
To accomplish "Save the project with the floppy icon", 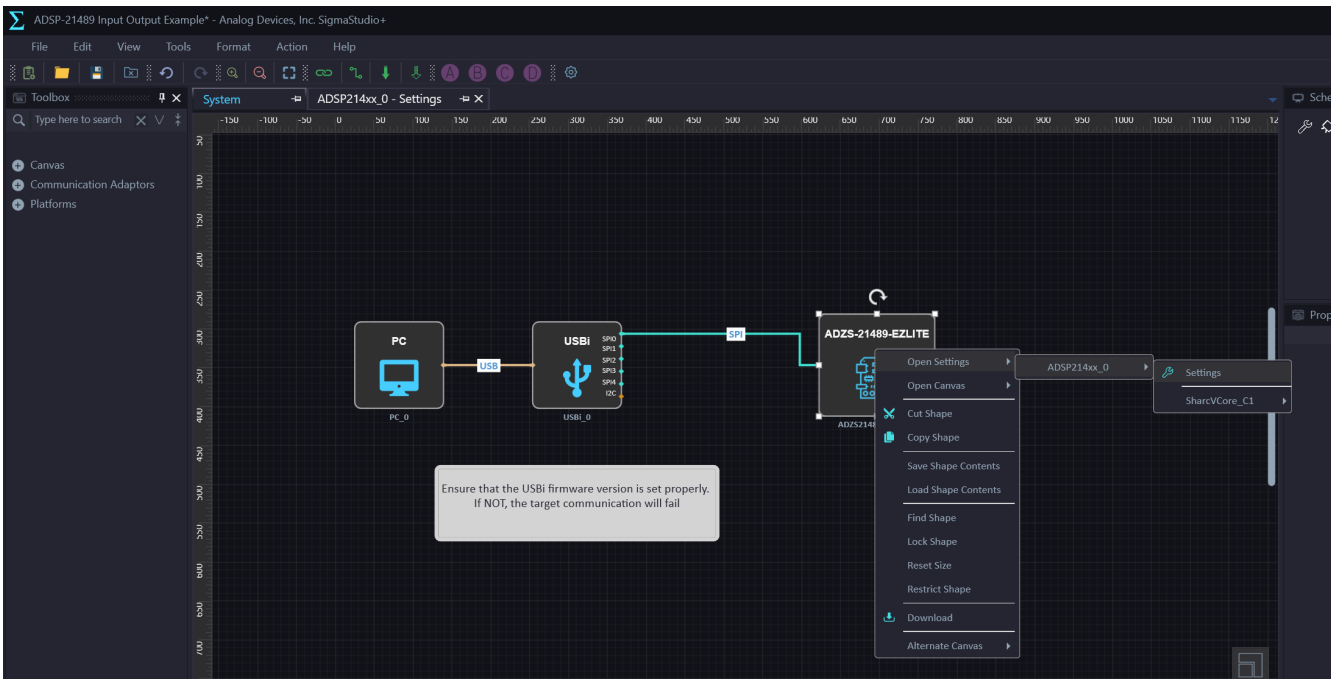I will point(96,73).
